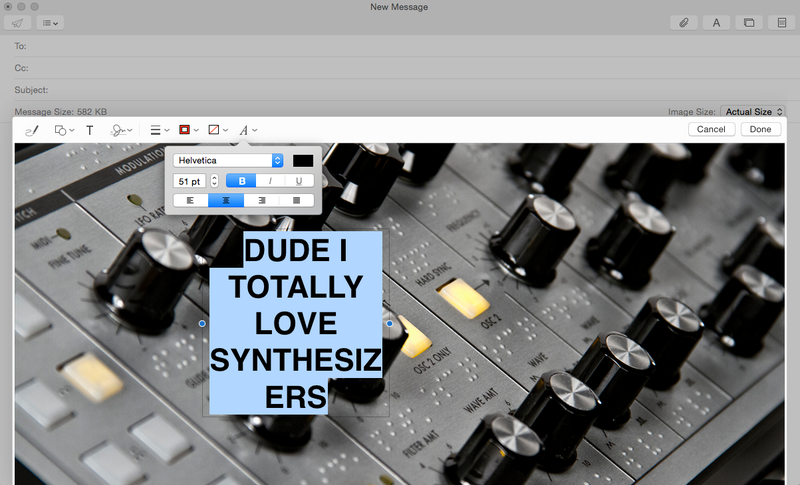Click the text SYNTHESIZ in the annotation
Screen dimensions: 800x485
coord(295,360)
